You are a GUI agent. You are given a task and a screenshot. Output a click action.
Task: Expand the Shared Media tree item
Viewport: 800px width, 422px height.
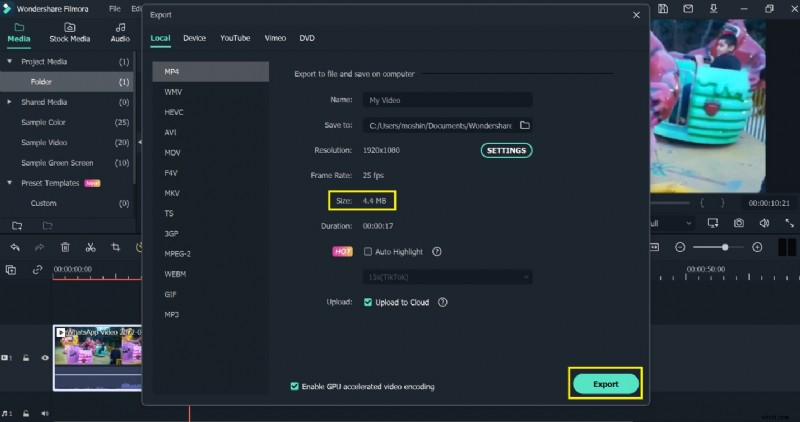[10, 102]
